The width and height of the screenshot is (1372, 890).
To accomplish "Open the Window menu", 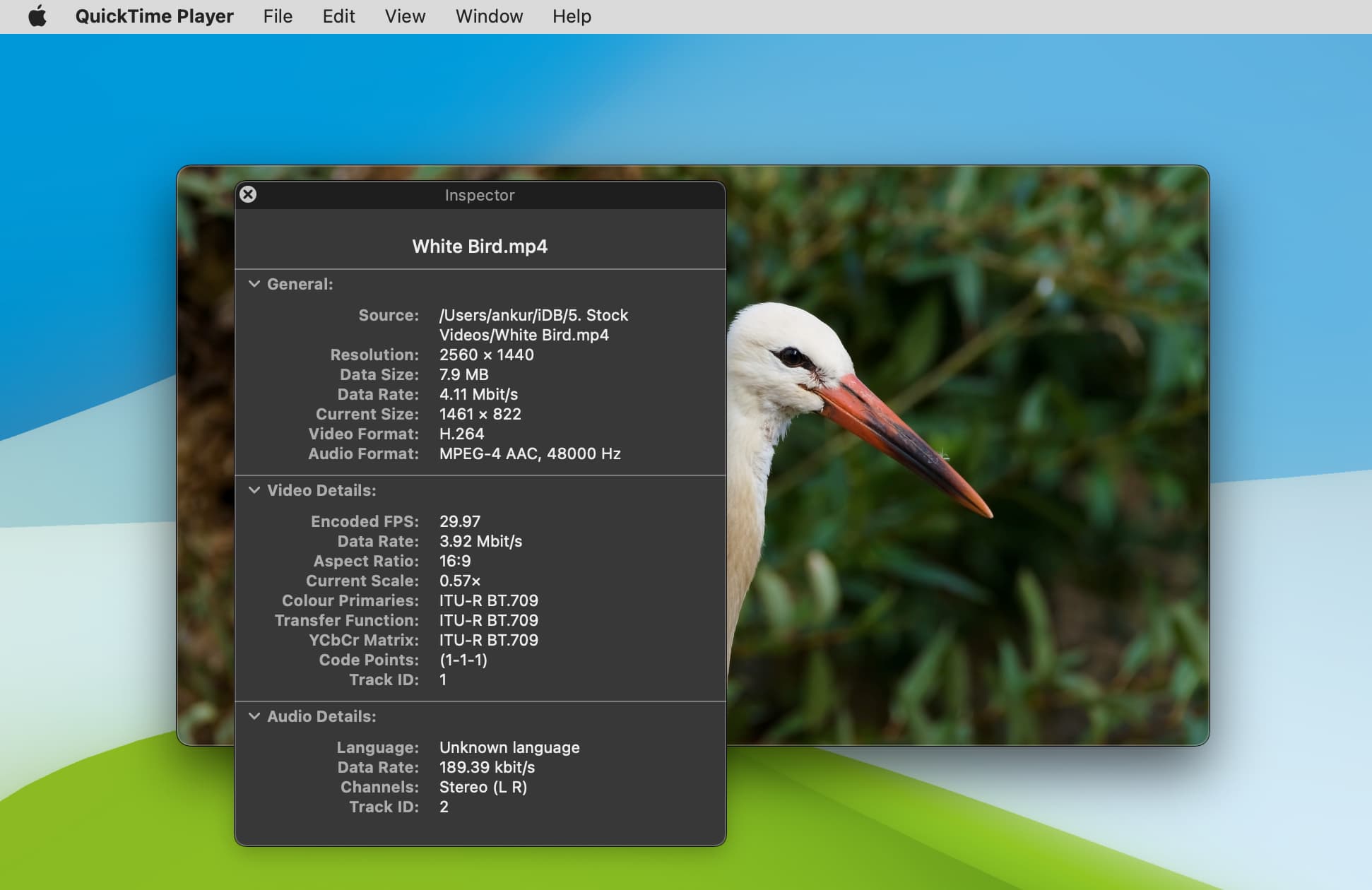I will pos(489,16).
